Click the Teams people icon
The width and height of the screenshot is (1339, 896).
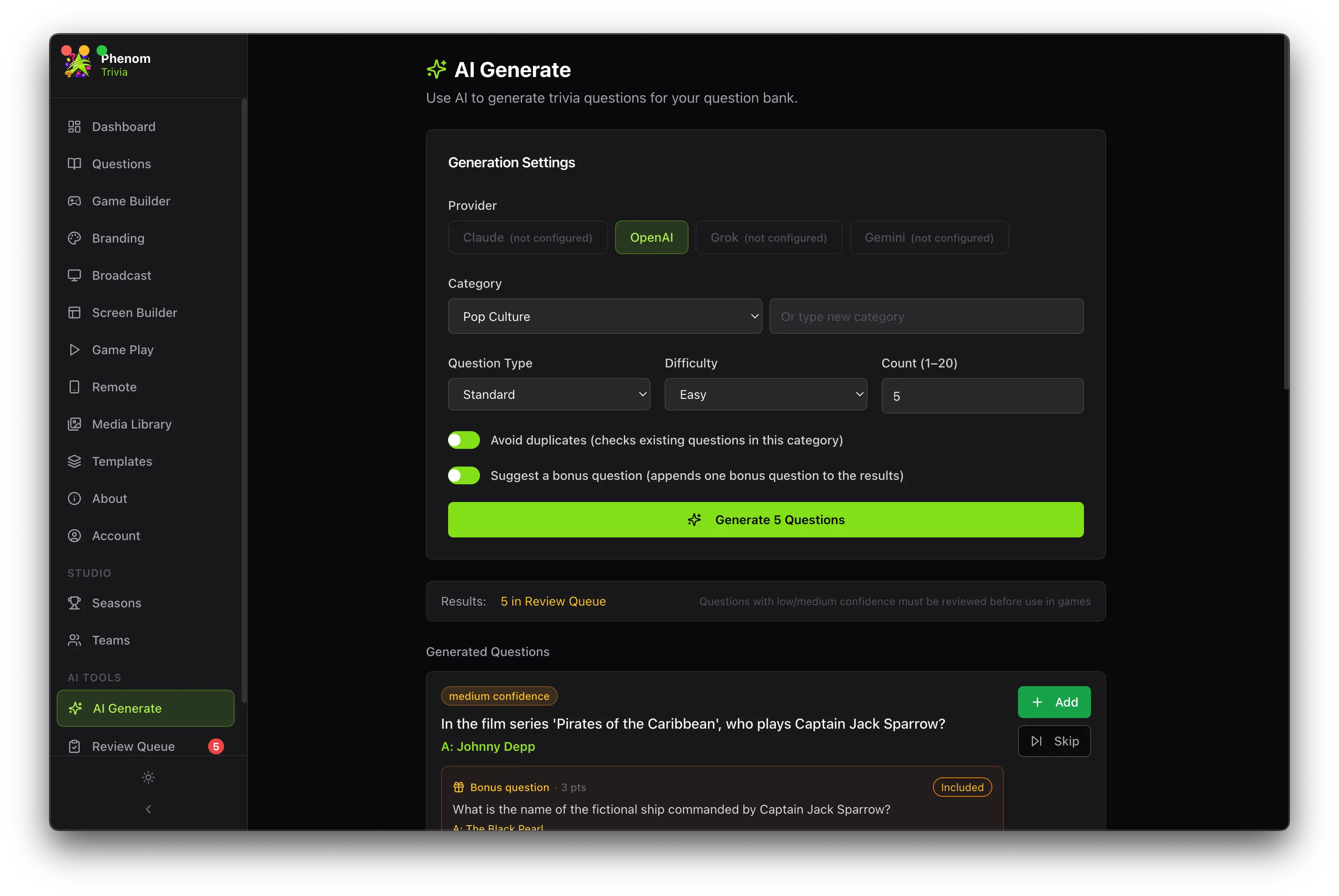pos(74,639)
